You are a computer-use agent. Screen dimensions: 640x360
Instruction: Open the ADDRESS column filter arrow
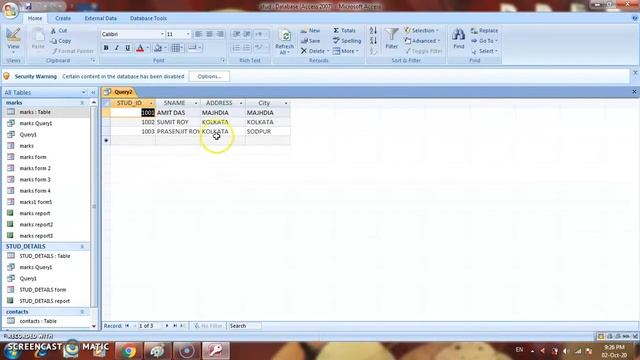tap(240, 103)
